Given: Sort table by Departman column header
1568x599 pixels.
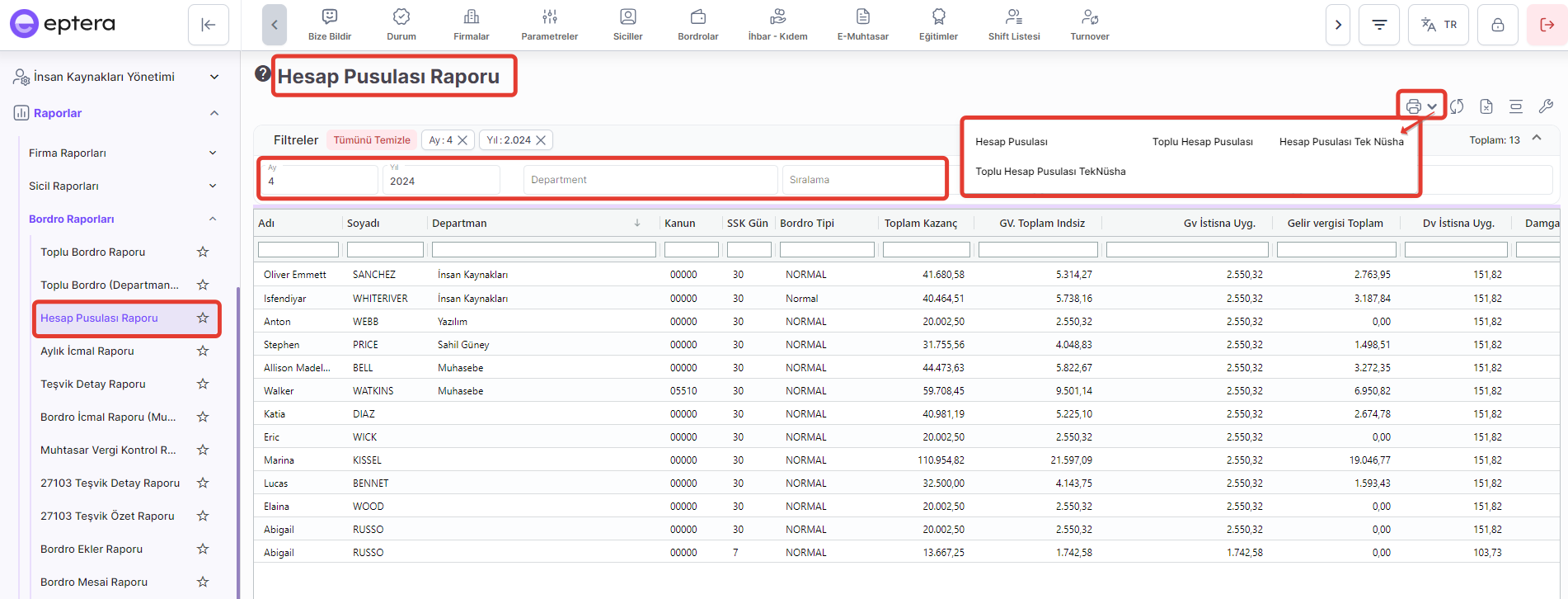Looking at the screenshot, I should [459, 224].
